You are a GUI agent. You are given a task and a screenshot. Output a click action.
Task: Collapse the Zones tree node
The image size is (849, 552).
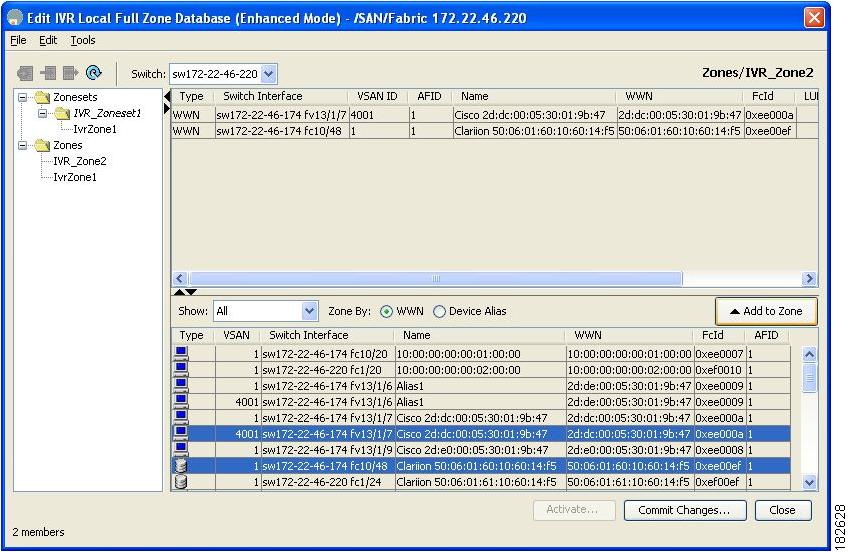(24, 145)
